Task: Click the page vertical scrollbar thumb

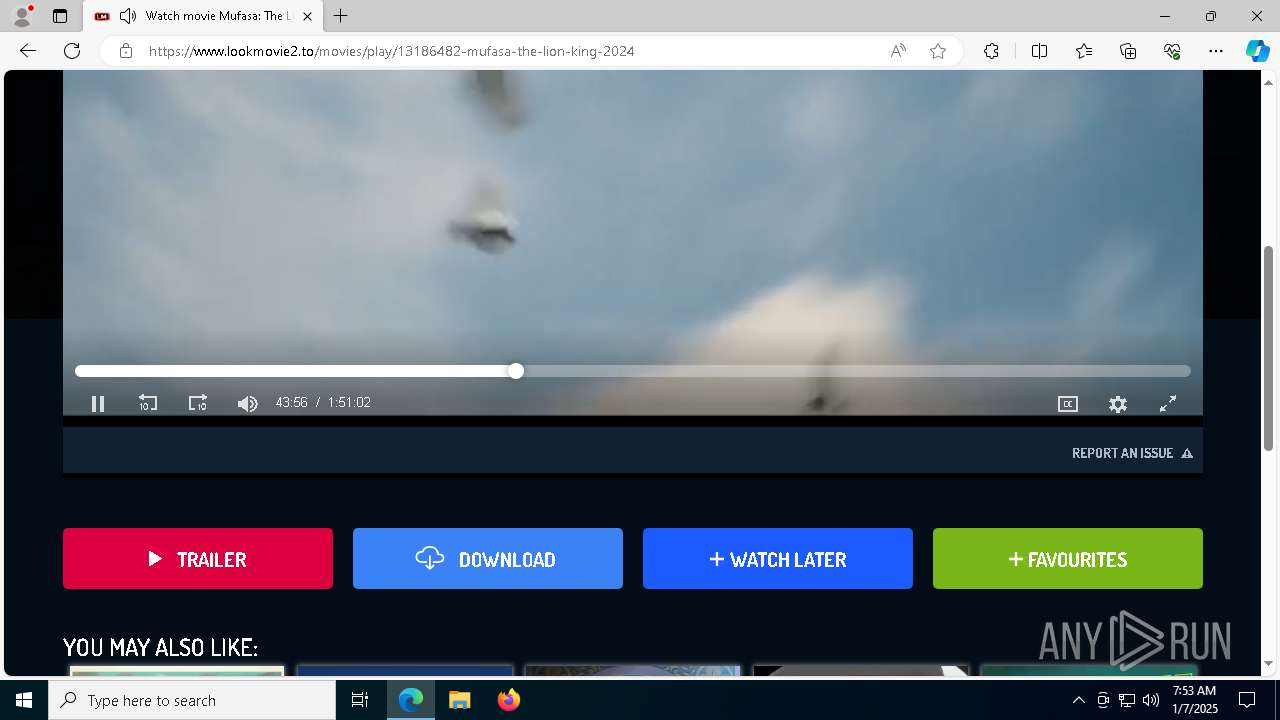Action: [x=1269, y=348]
